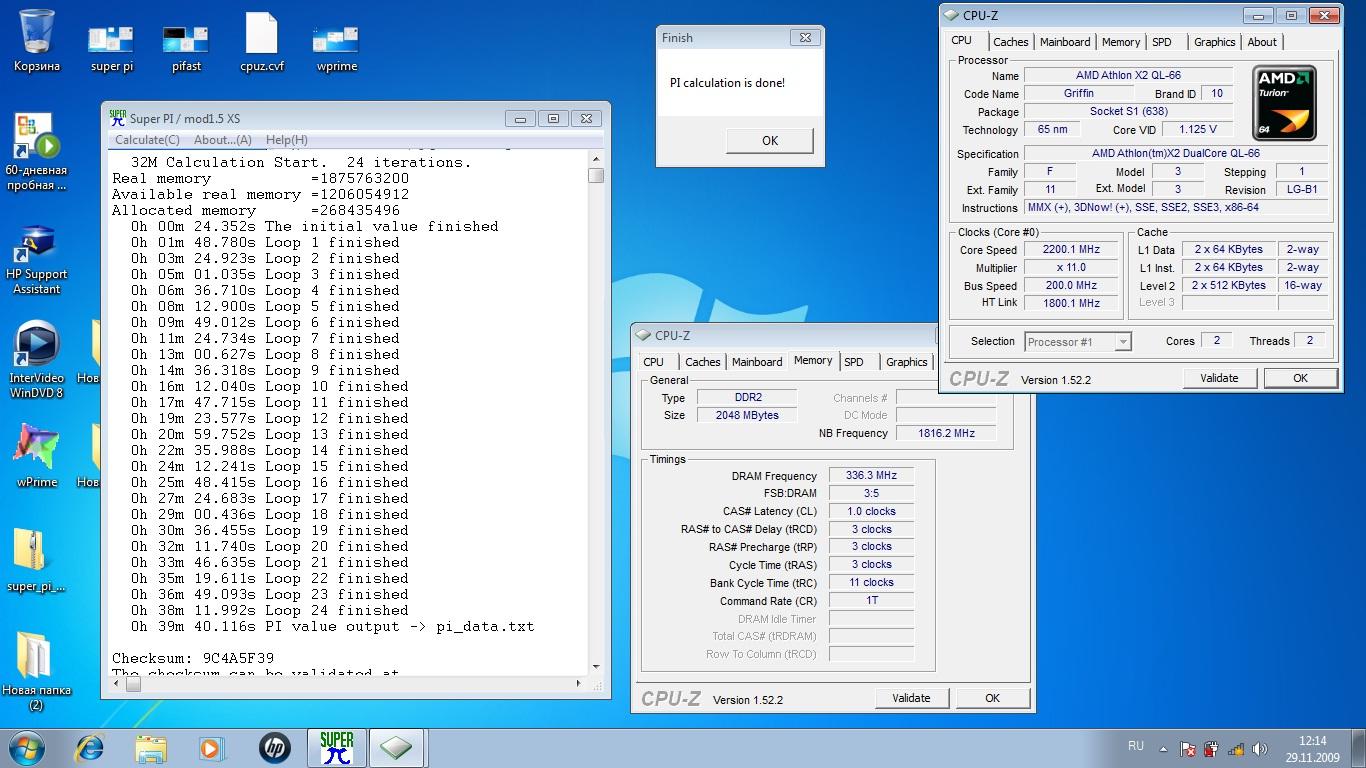1366x768 pixels.
Task: Close the Finish dialog
Action: (x=804, y=38)
